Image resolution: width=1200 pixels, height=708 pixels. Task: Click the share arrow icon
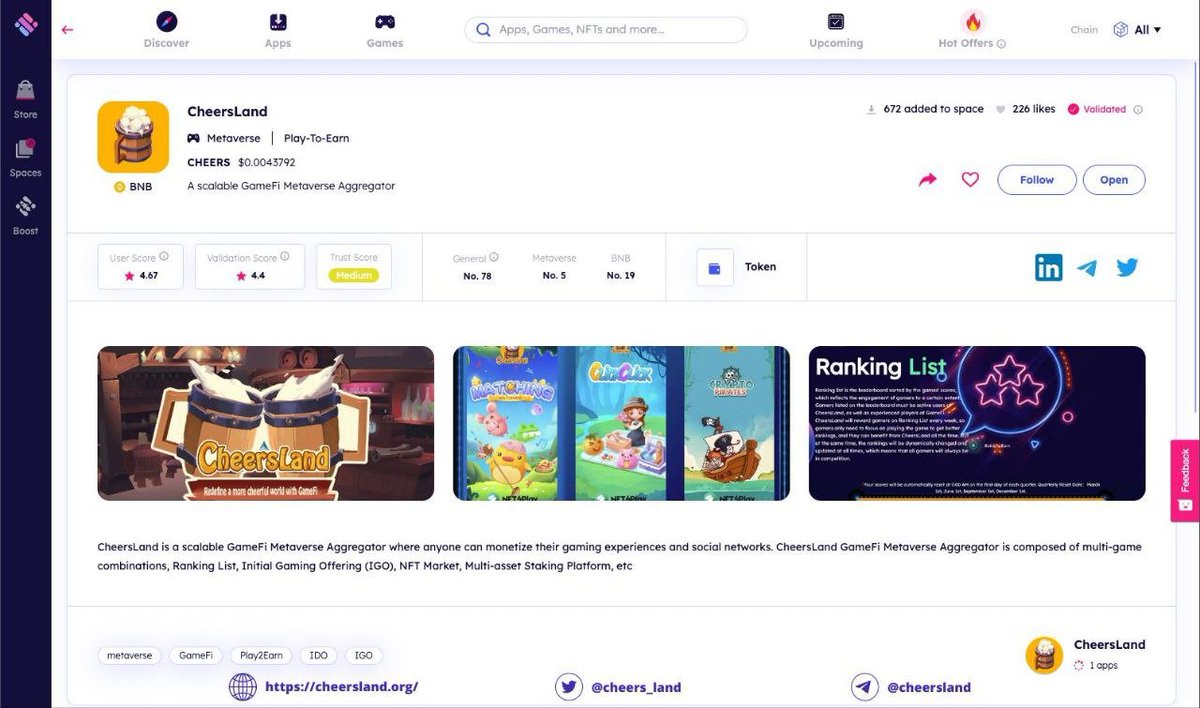click(x=927, y=180)
